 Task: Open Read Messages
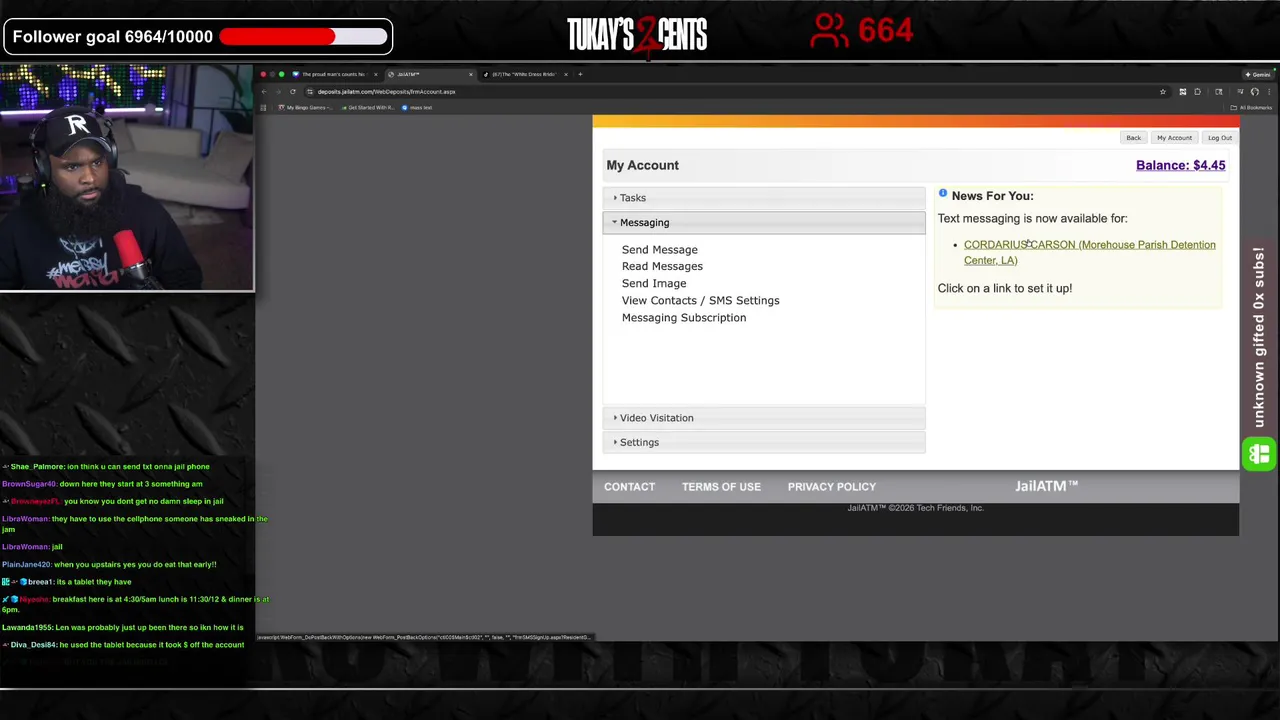tap(662, 266)
